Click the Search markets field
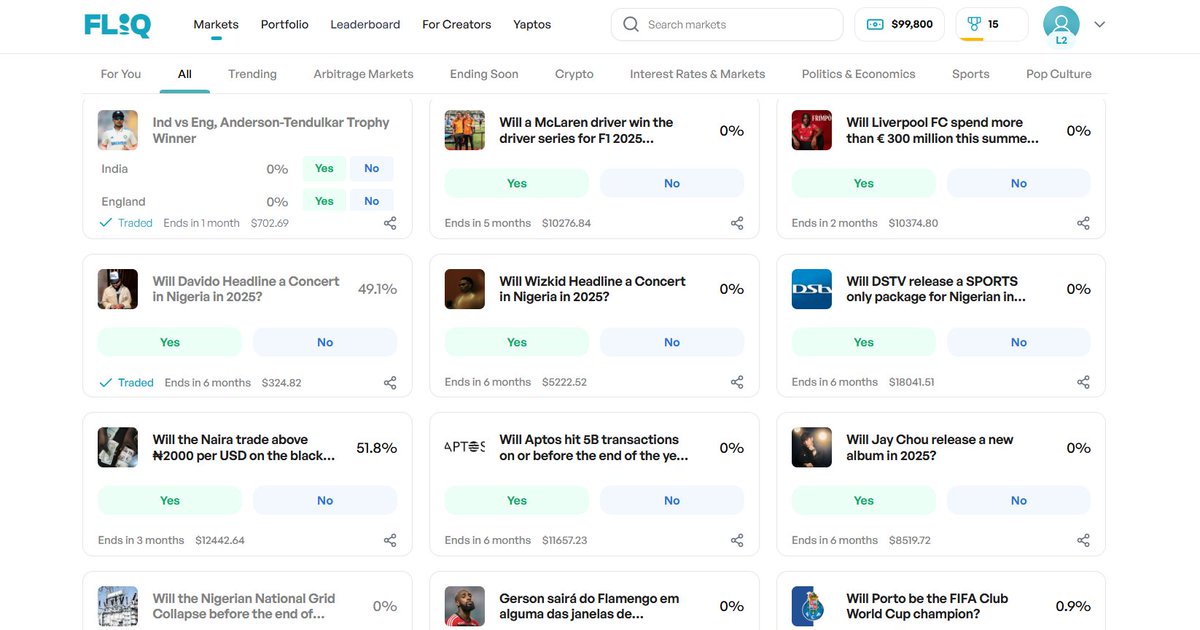The image size is (1200, 630). click(727, 24)
